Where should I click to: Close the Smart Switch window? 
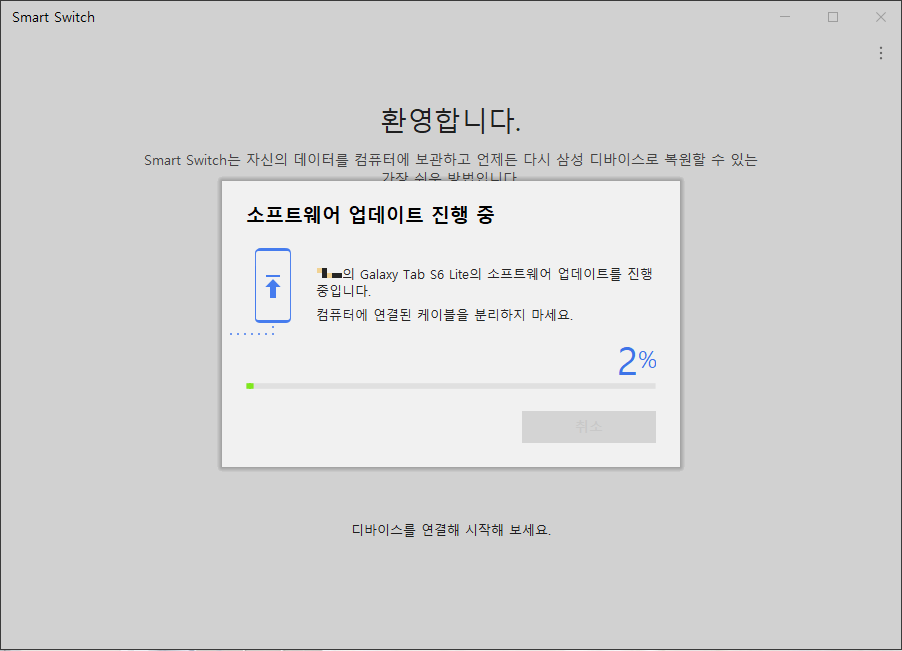881,17
